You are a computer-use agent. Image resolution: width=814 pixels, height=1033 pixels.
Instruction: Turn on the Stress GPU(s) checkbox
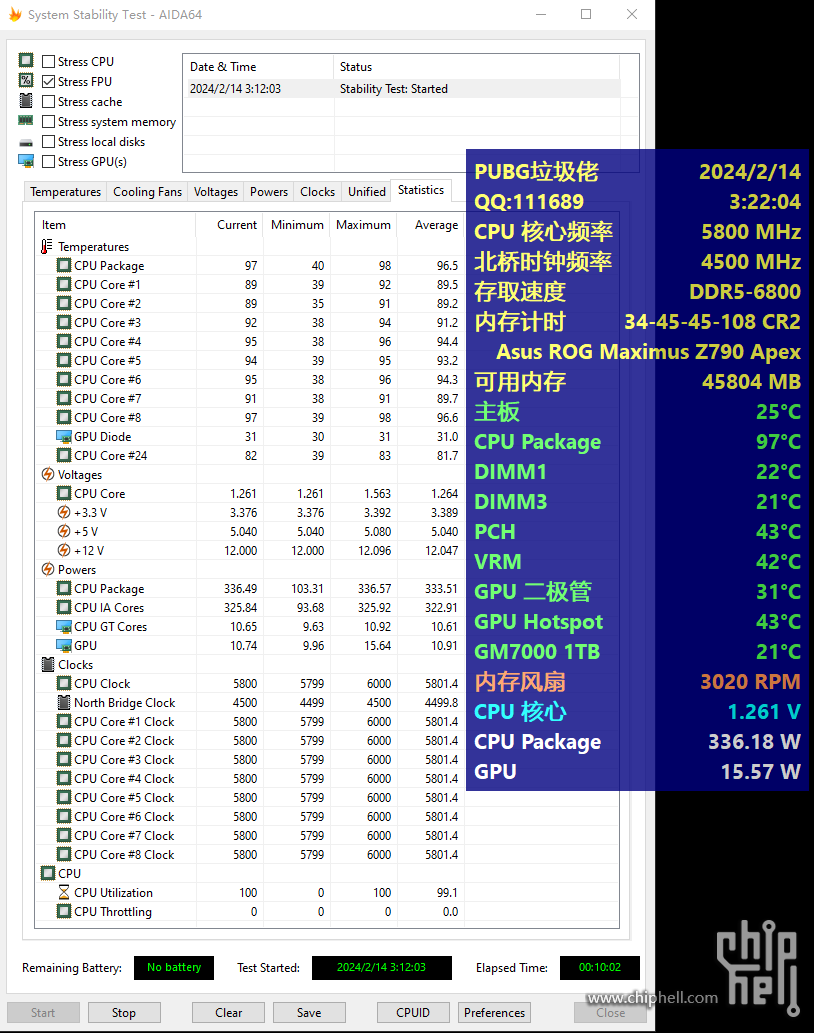(48, 161)
